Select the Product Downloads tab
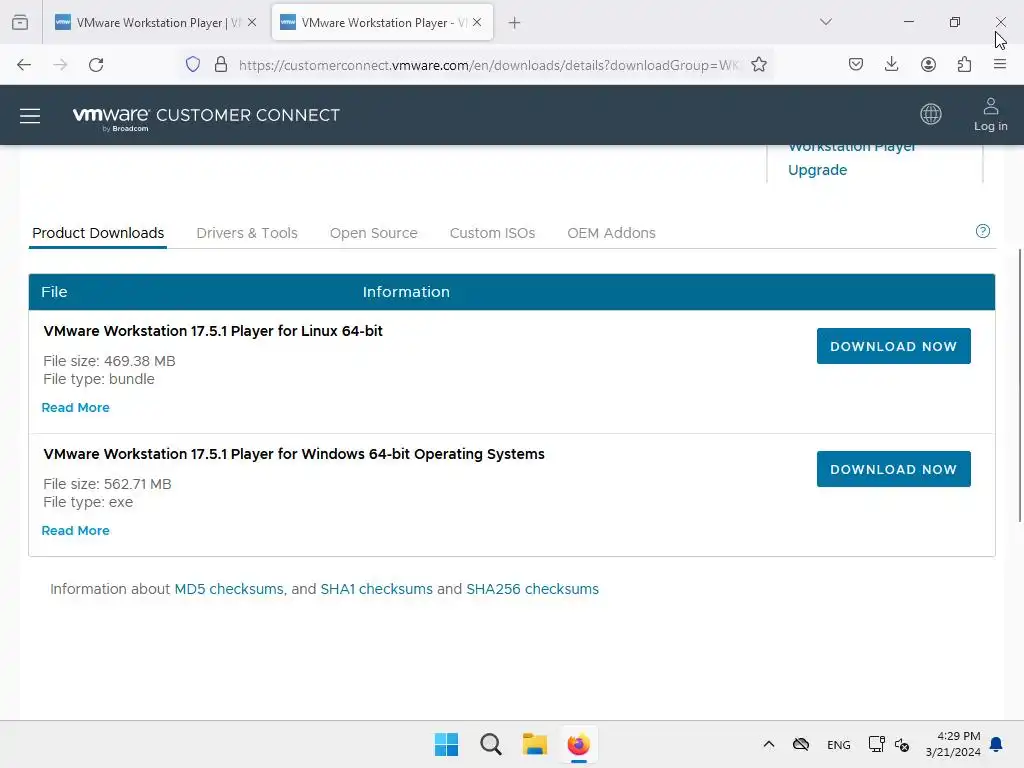 tap(98, 233)
